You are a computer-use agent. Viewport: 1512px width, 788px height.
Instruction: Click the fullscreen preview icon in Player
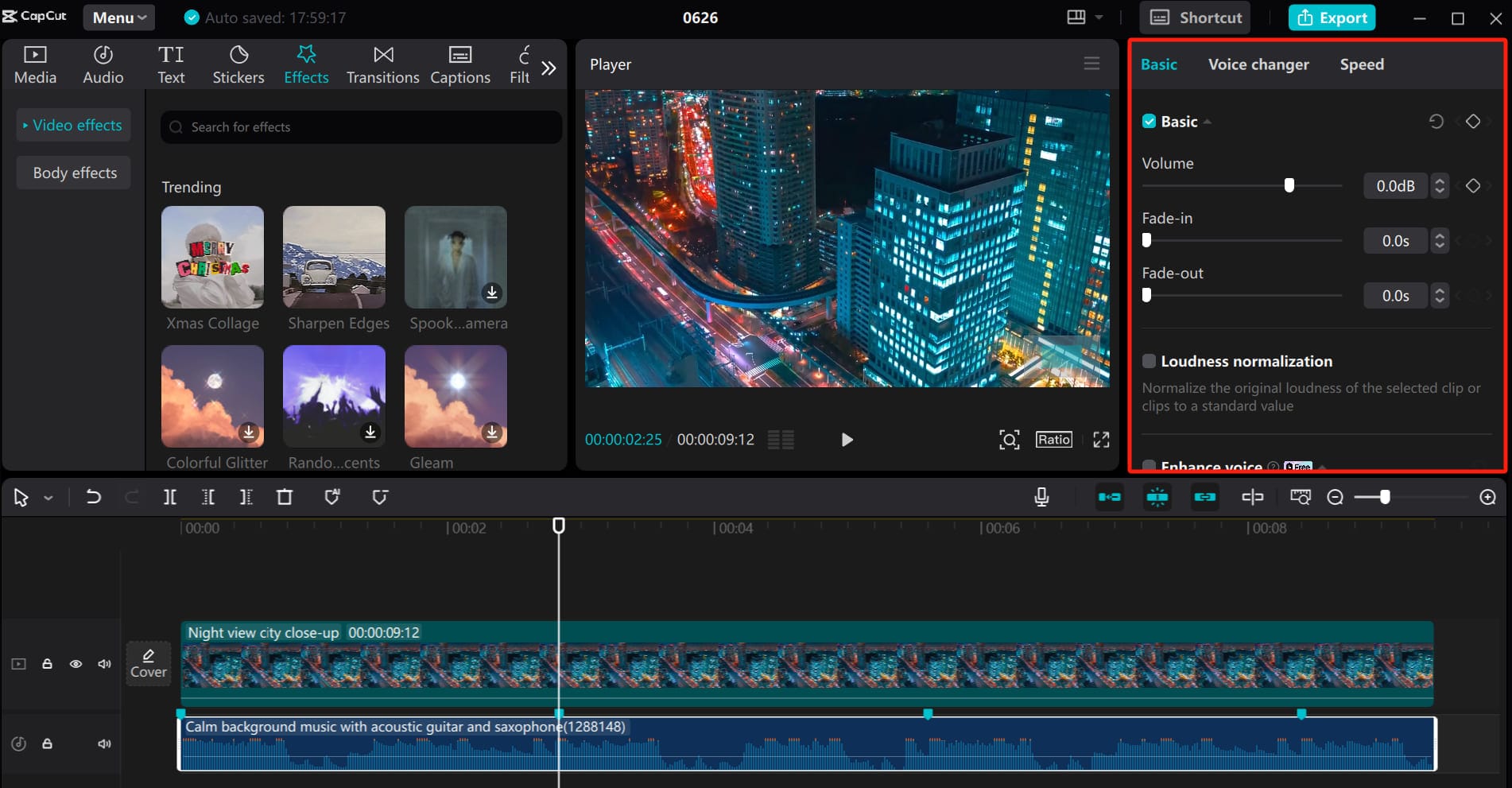[x=1101, y=440]
